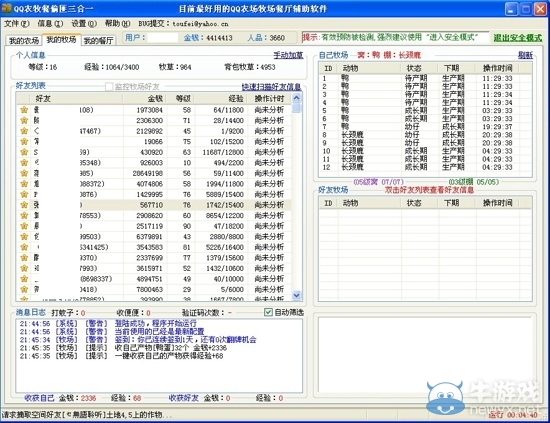Sort friend list by 金钱 column header
Image resolution: width=550 pixels, height=423 pixels.
(x=145, y=99)
